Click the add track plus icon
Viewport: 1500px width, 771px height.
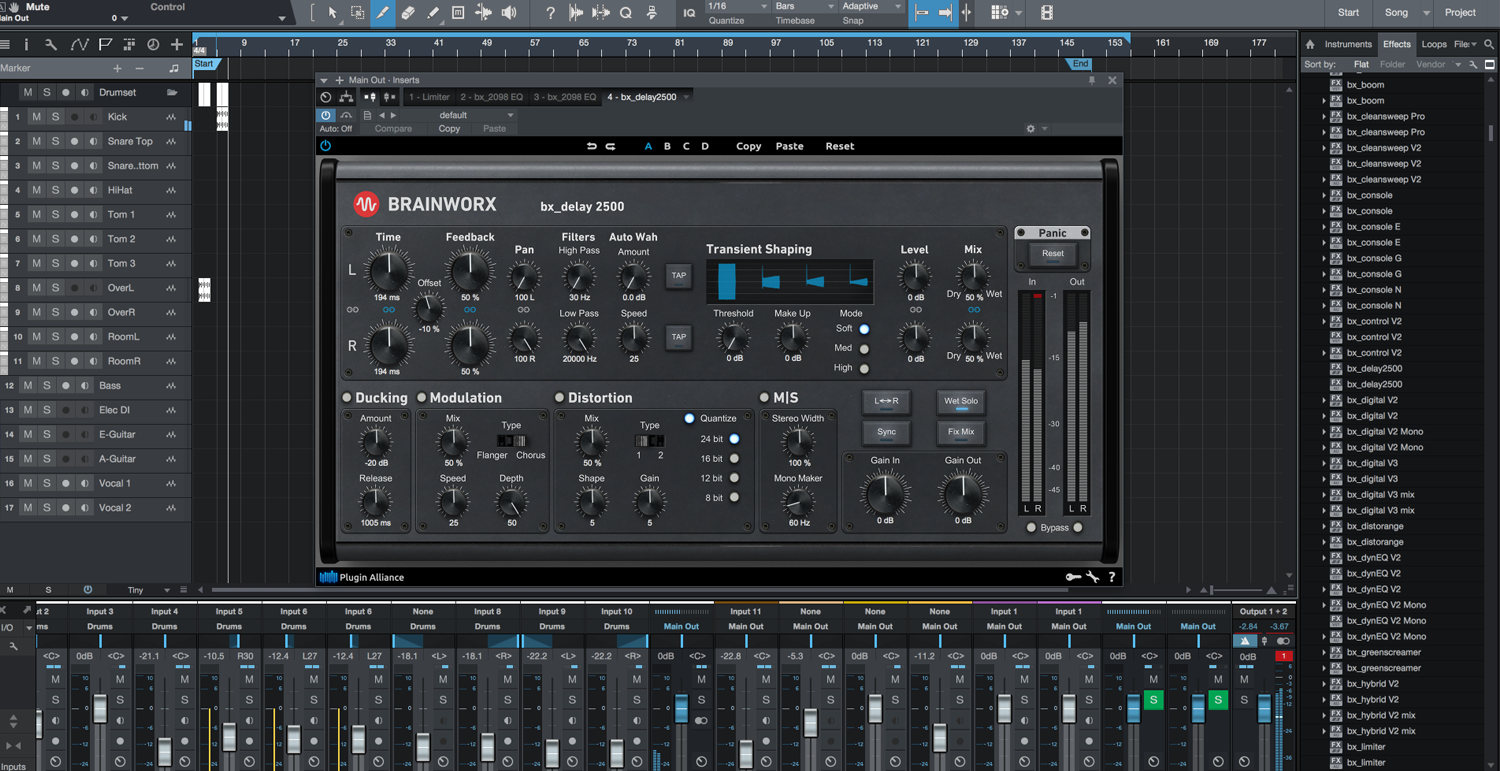(177, 45)
